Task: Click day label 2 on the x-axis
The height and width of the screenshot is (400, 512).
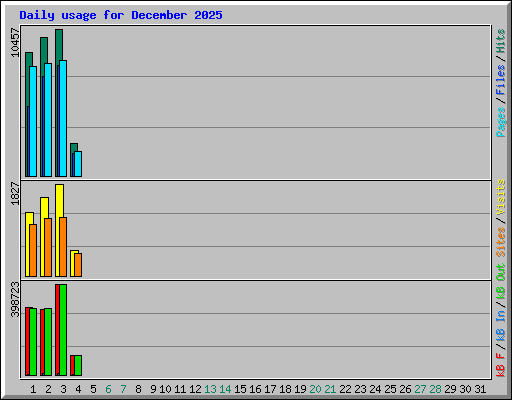Action: [48, 389]
